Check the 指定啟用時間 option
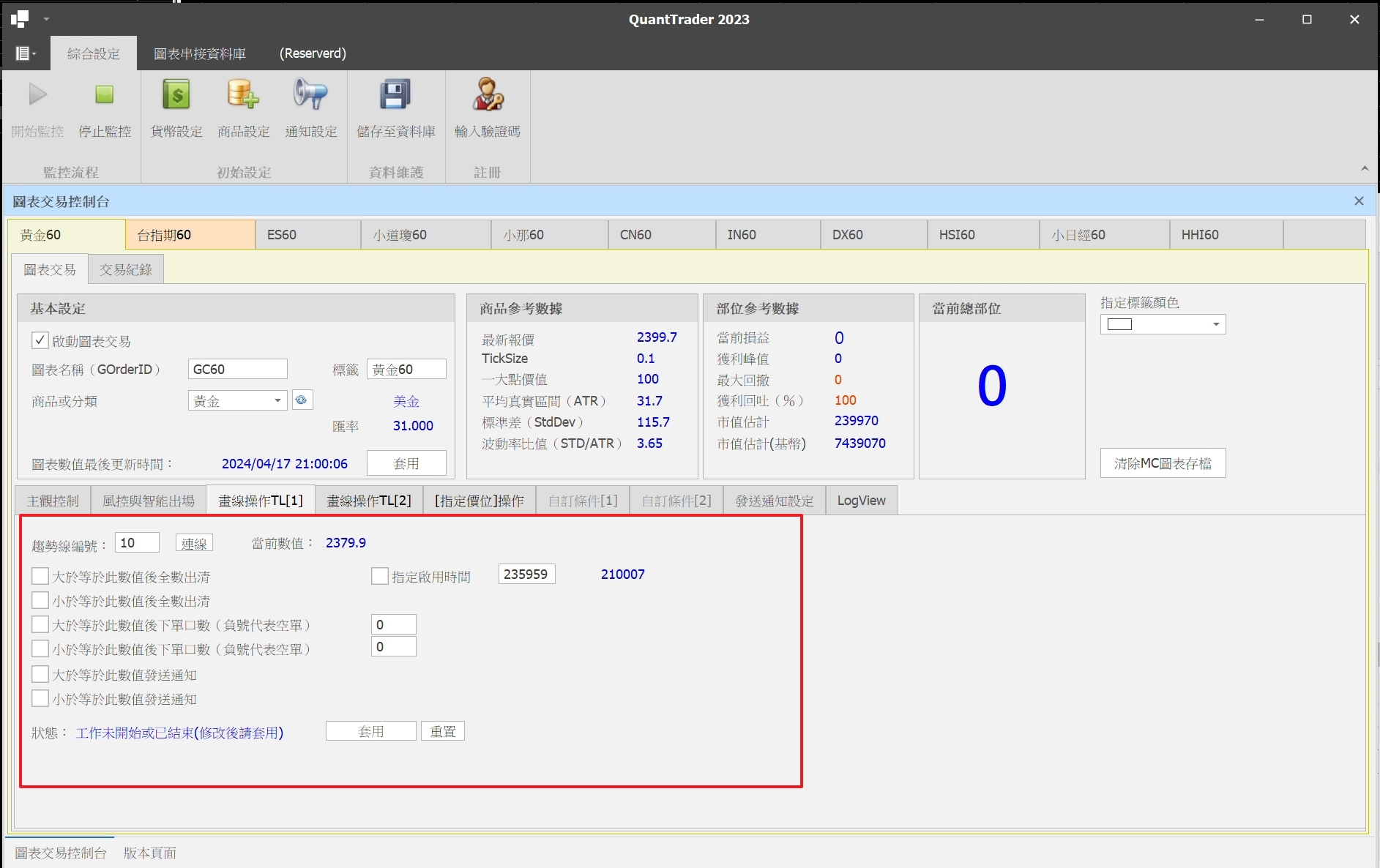1380x868 pixels. [380, 576]
